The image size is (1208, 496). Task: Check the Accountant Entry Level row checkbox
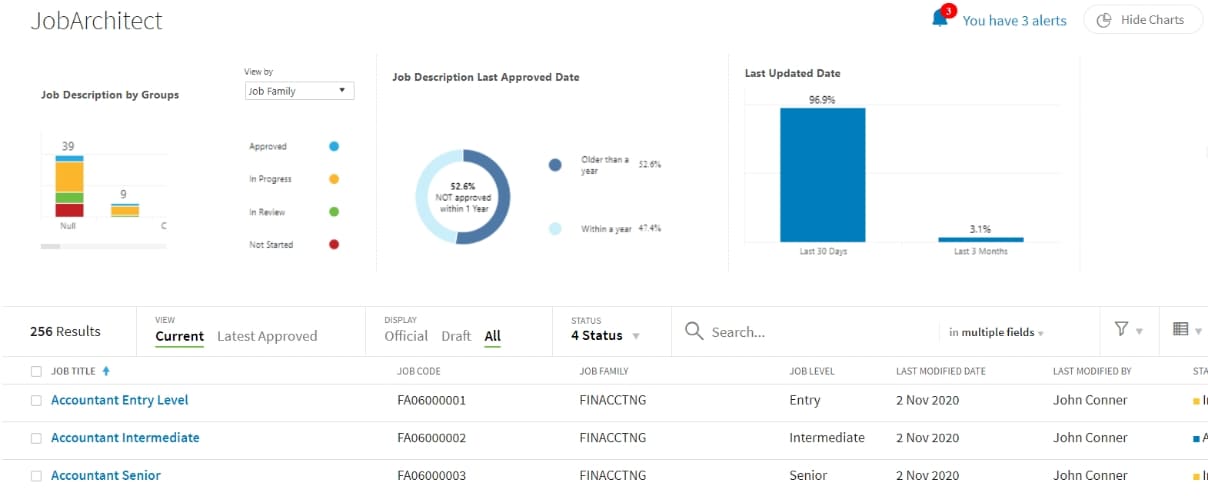[x=36, y=400]
